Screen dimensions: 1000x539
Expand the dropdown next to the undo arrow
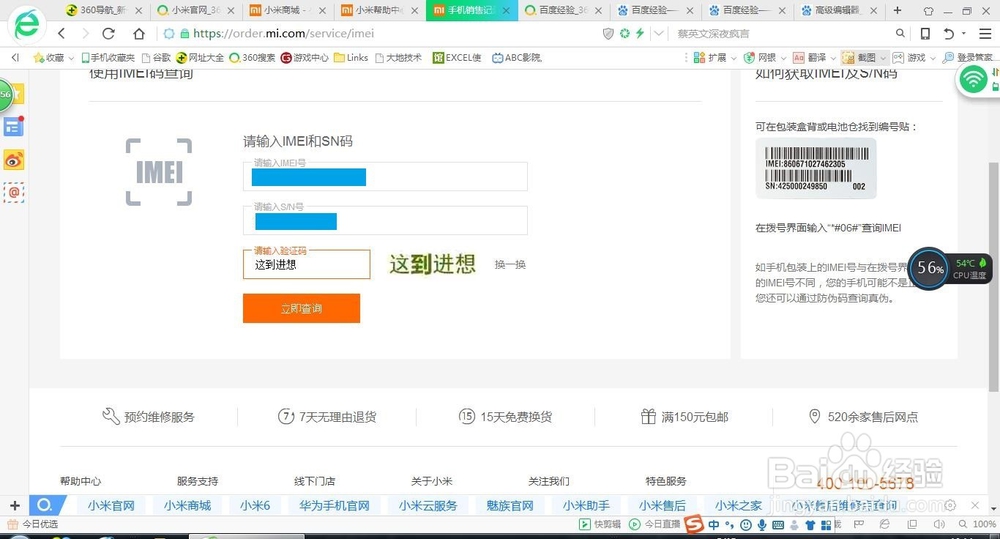click(x=964, y=33)
